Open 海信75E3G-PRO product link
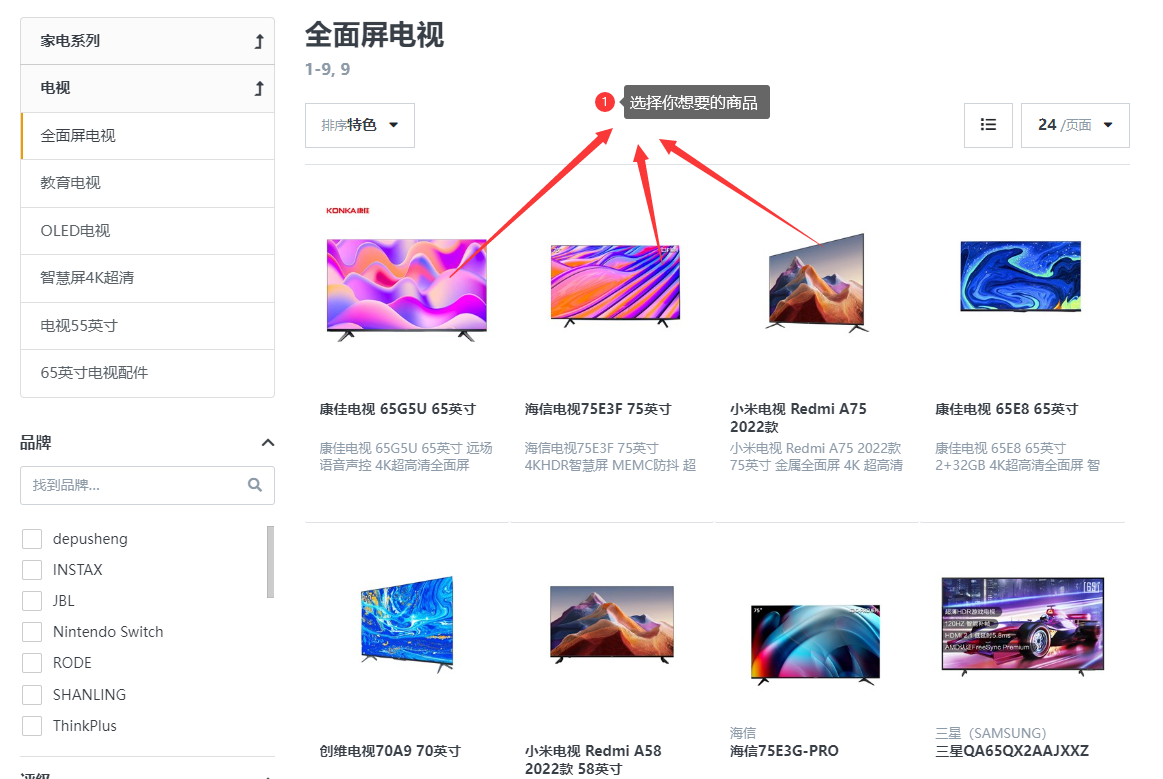The height and width of the screenshot is (779, 1163). pos(784,751)
